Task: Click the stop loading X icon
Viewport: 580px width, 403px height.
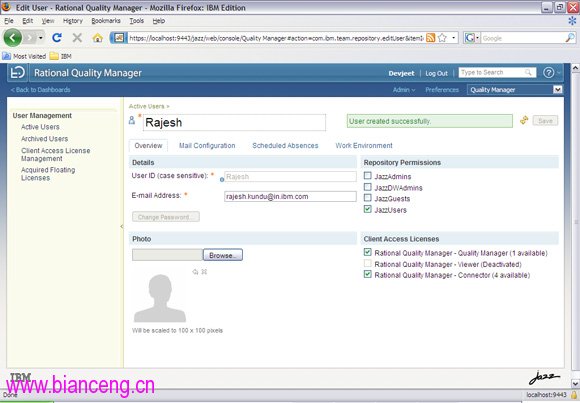Action: pos(77,37)
